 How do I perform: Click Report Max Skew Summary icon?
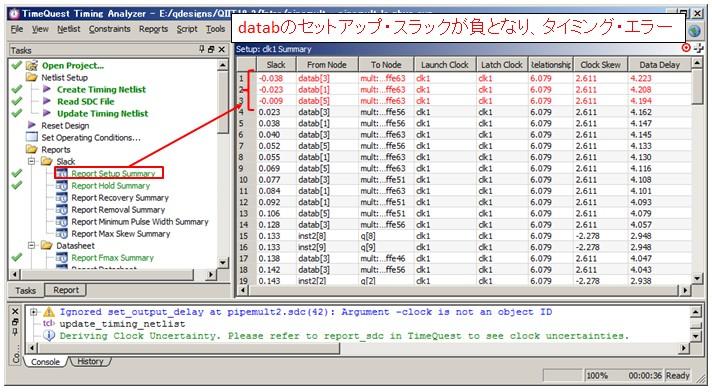[62, 233]
